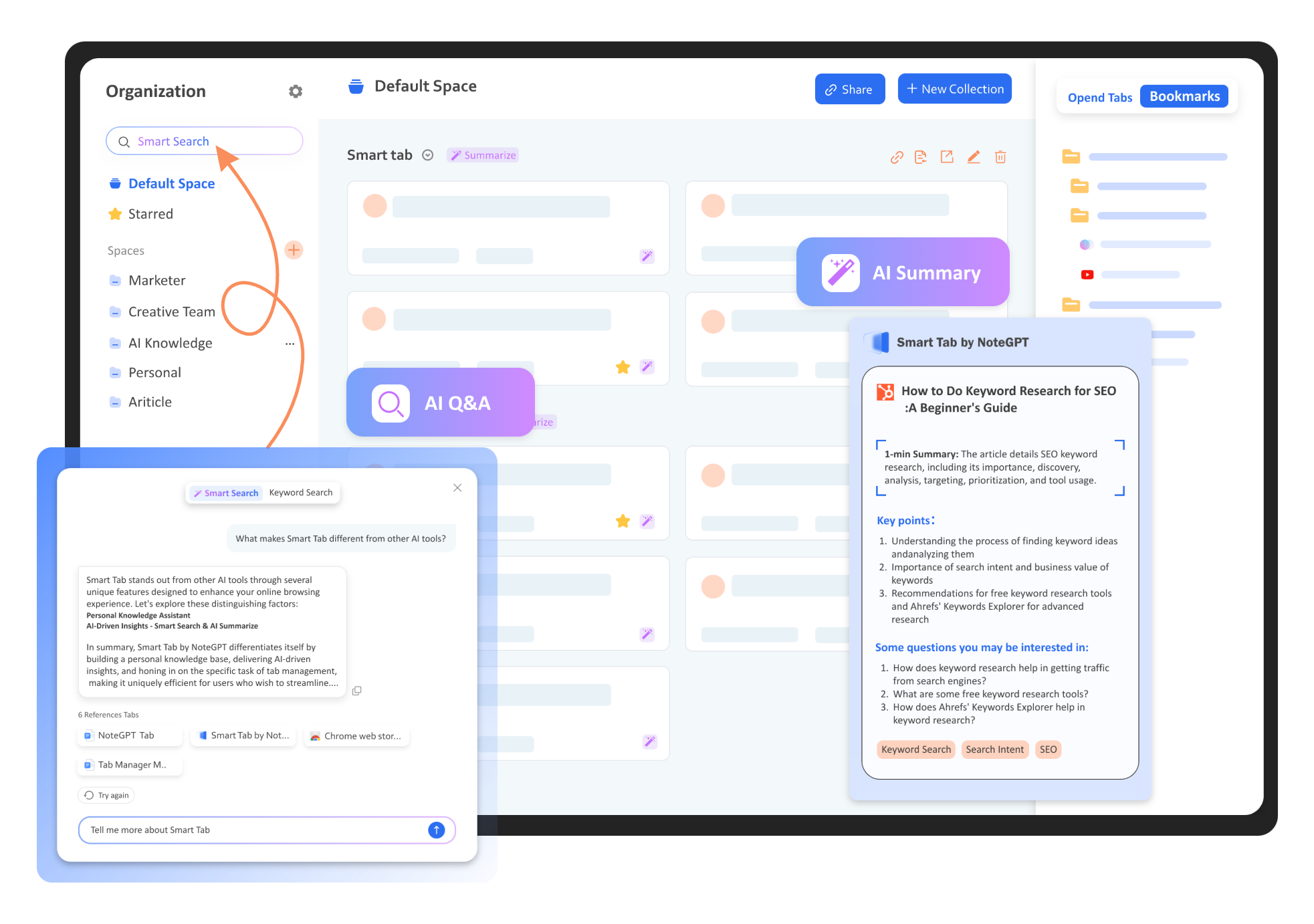Screen dimensions: 1314x924
Task: Switch to the Open Tabs tab
Action: [x=1098, y=96]
